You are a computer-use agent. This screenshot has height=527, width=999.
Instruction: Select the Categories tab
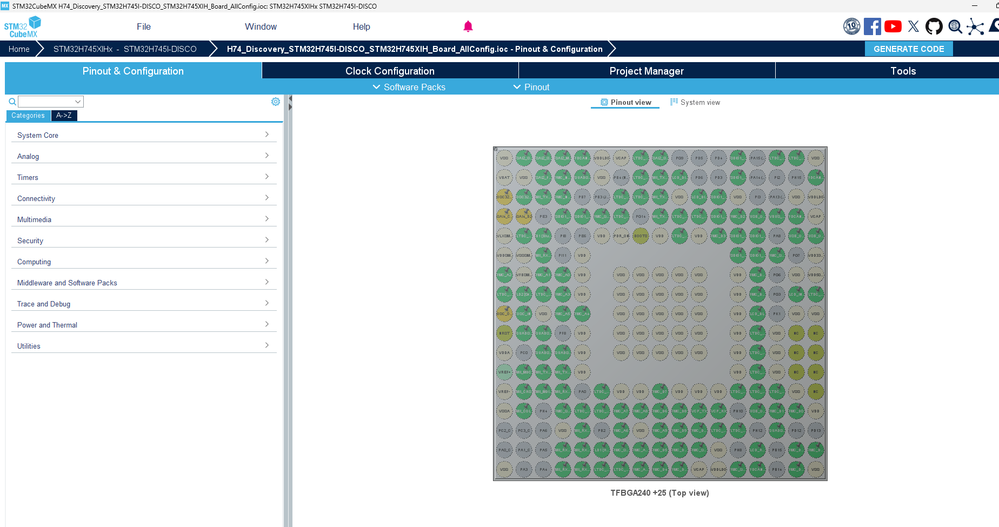(28, 115)
